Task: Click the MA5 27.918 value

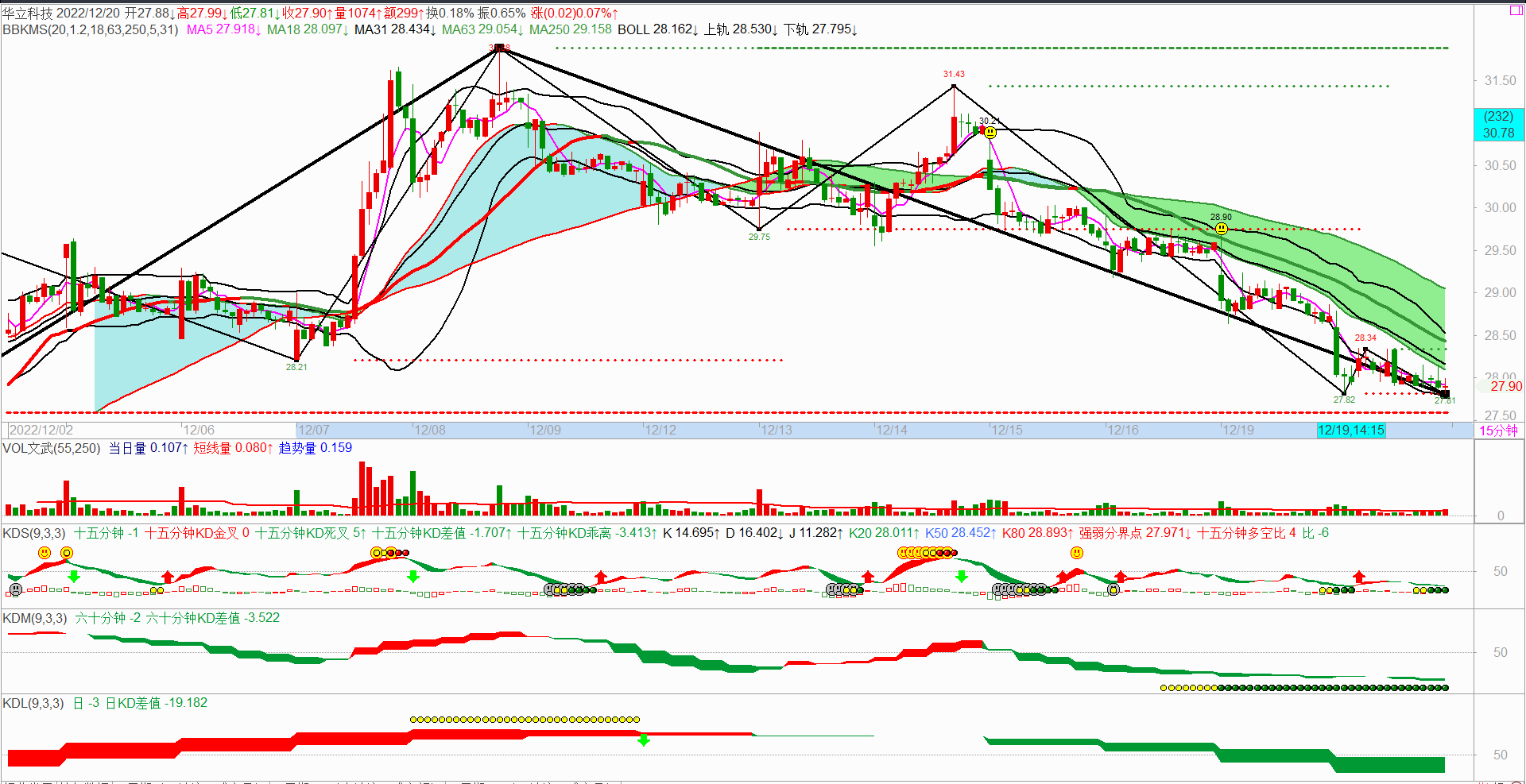Action: (x=224, y=29)
